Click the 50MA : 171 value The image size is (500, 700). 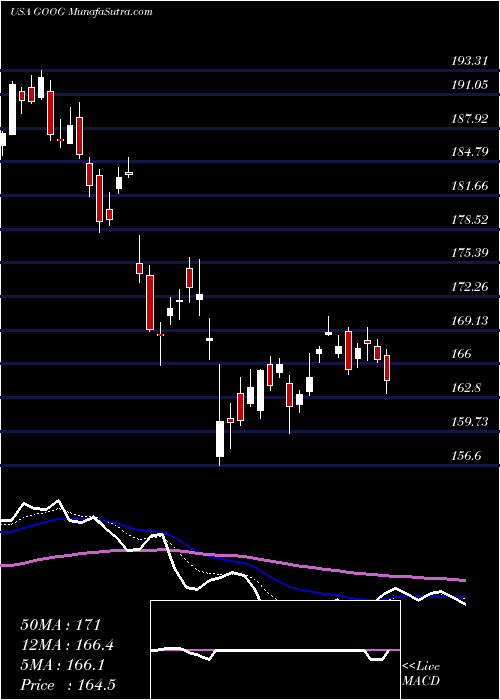(x=61, y=625)
